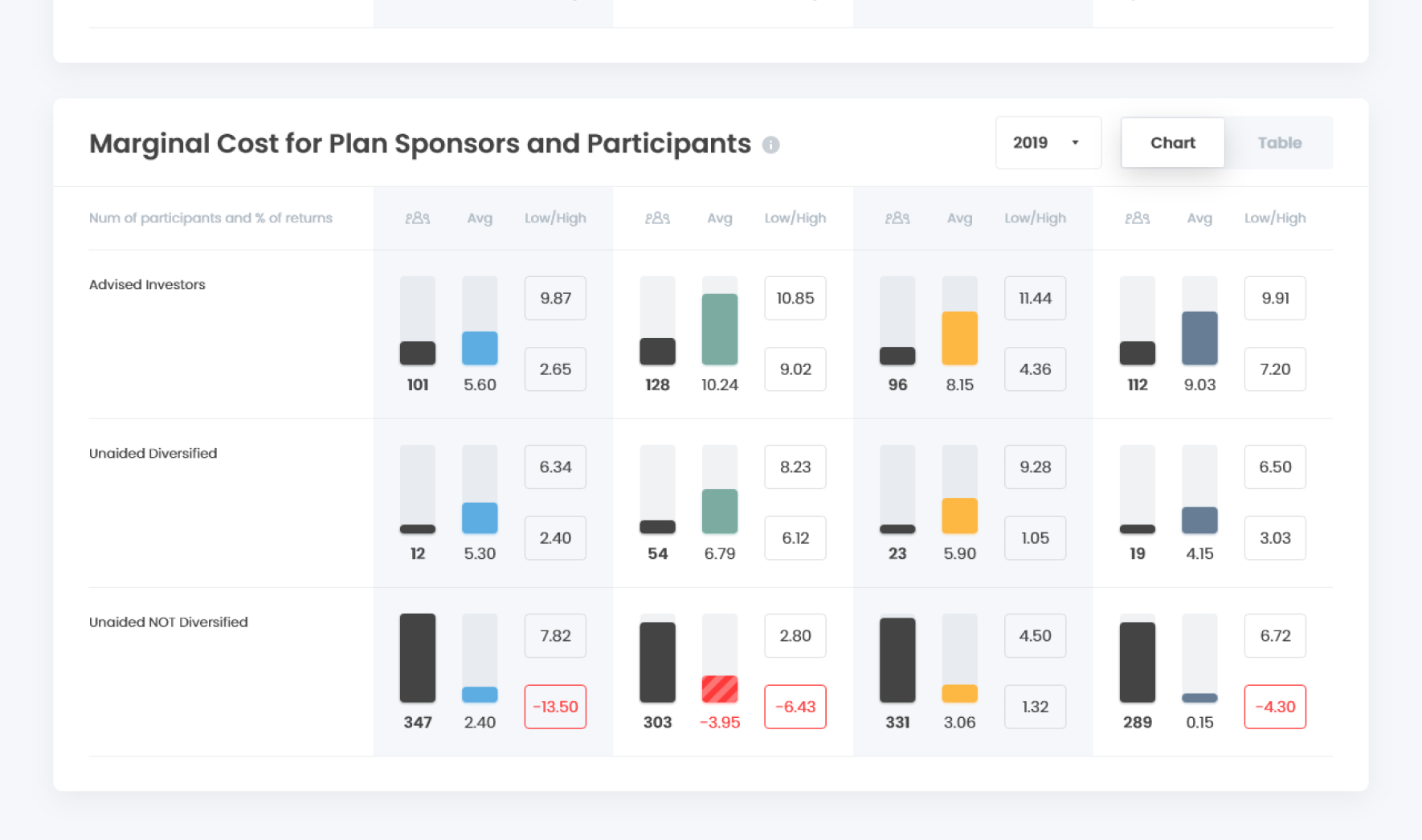The image size is (1422, 840).
Task: Click the Unaided NOT Diversified row label
Action: tap(168, 622)
